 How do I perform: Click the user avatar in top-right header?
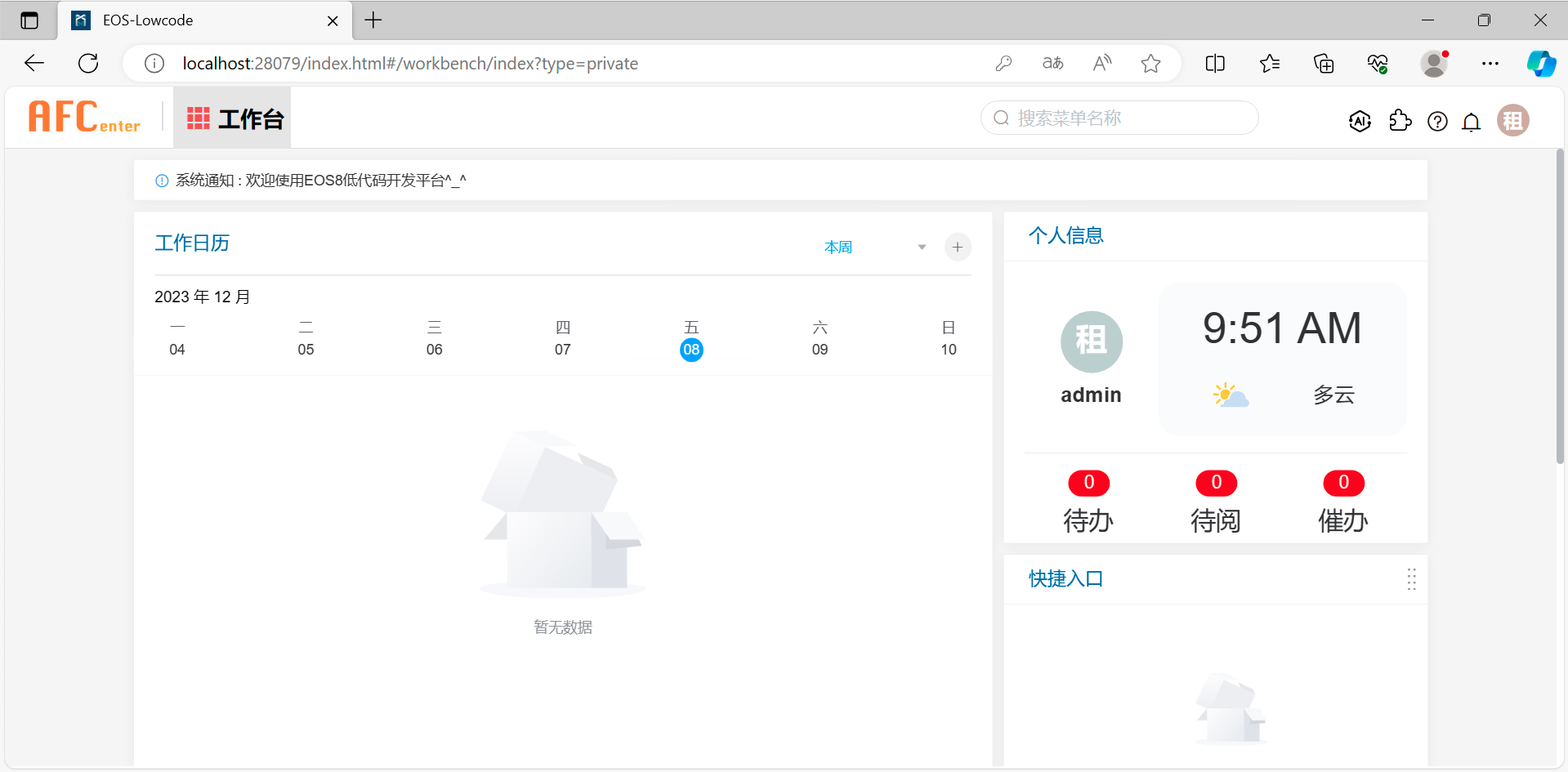click(1512, 121)
